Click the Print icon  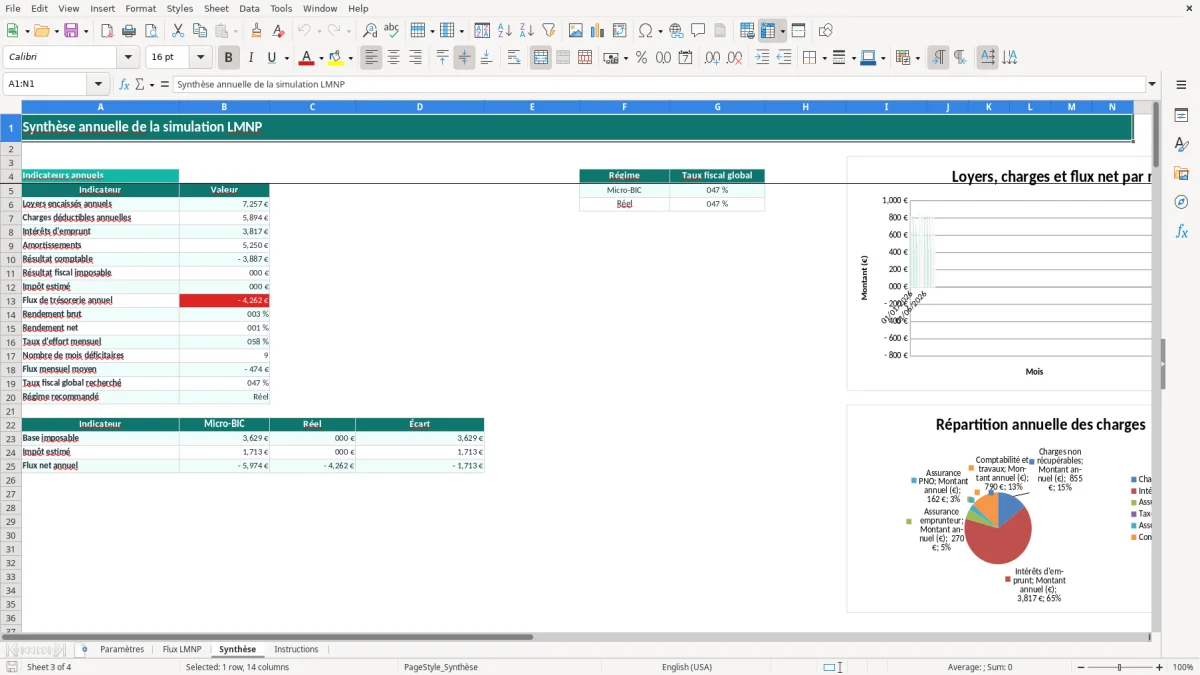pos(129,31)
